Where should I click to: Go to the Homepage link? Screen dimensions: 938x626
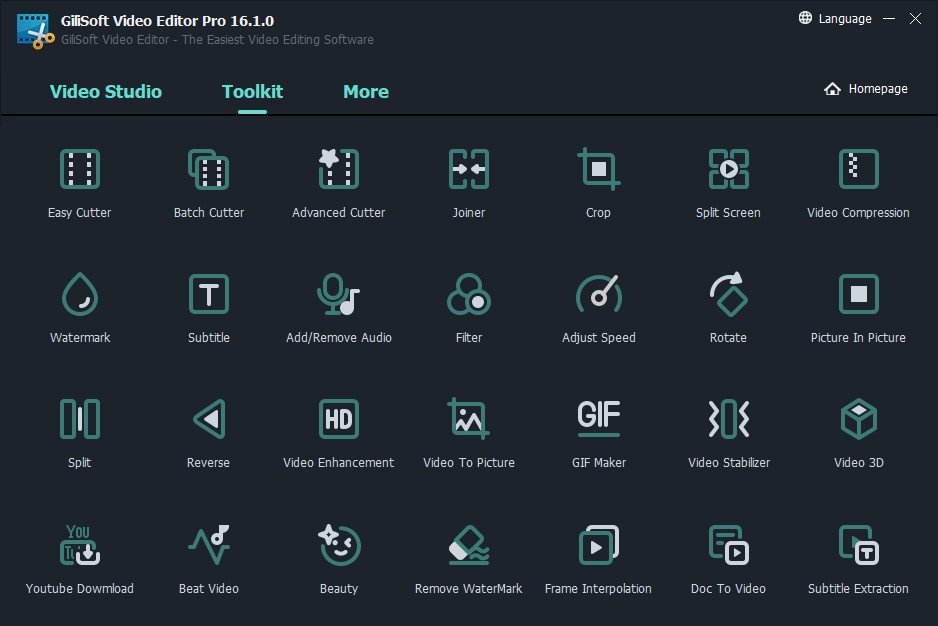click(x=865, y=89)
